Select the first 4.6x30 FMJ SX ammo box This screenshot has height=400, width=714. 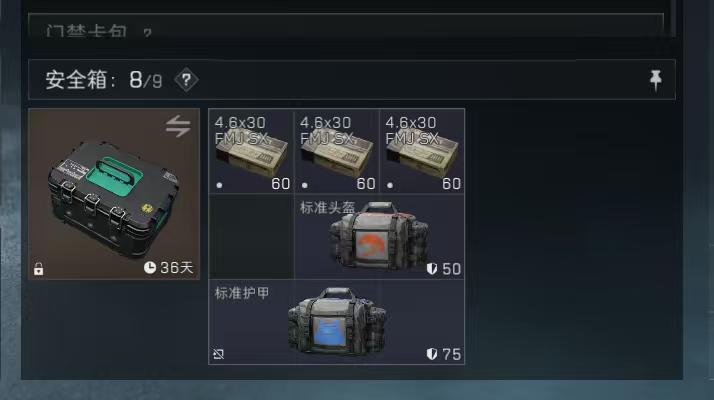(x=251, y=151)
